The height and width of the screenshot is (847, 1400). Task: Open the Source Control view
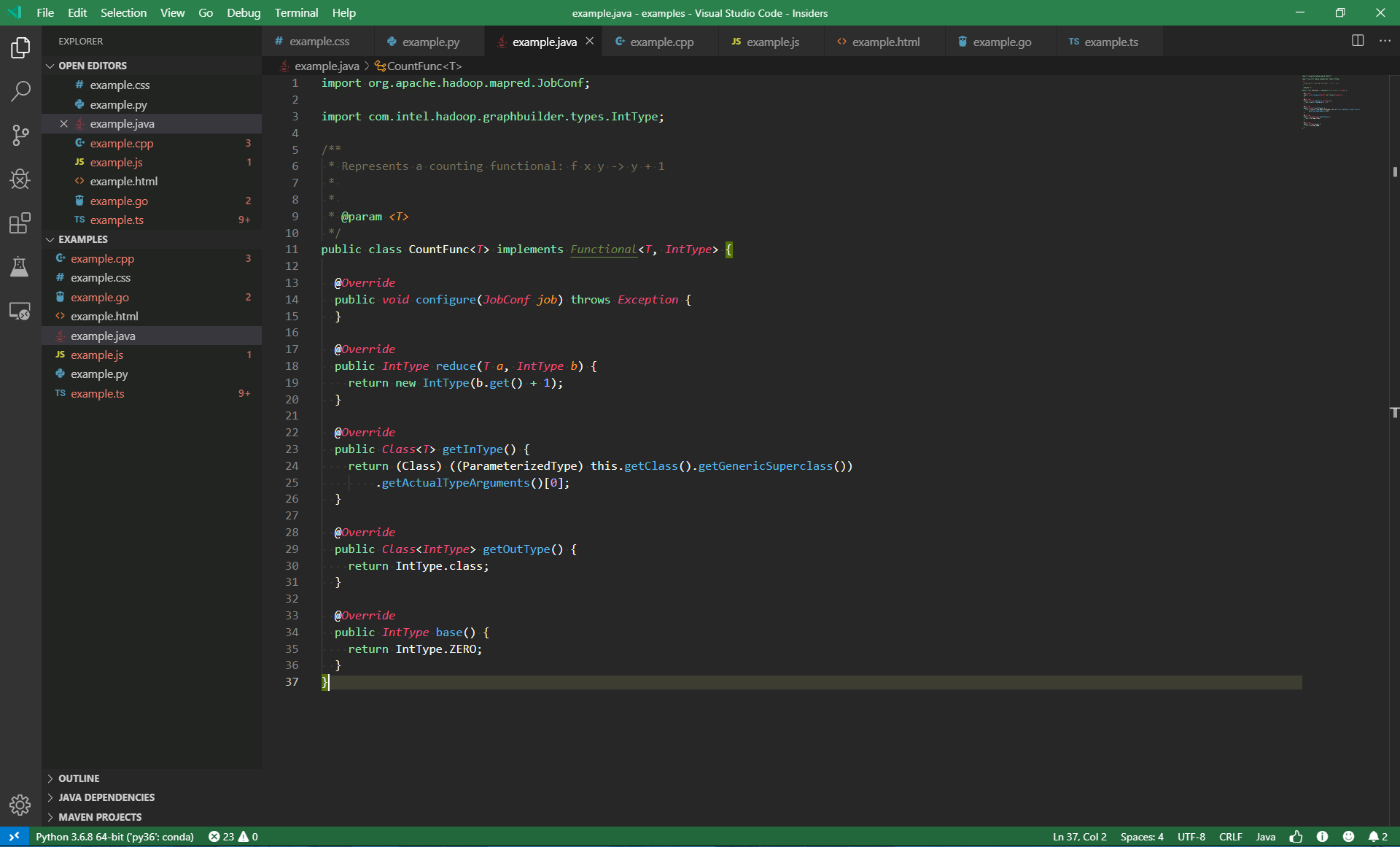click(x=20, y=135)
